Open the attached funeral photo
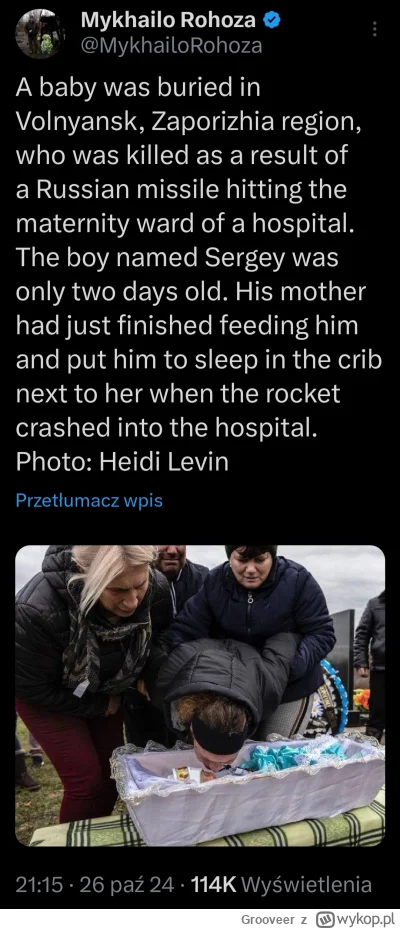 (200, 695)
